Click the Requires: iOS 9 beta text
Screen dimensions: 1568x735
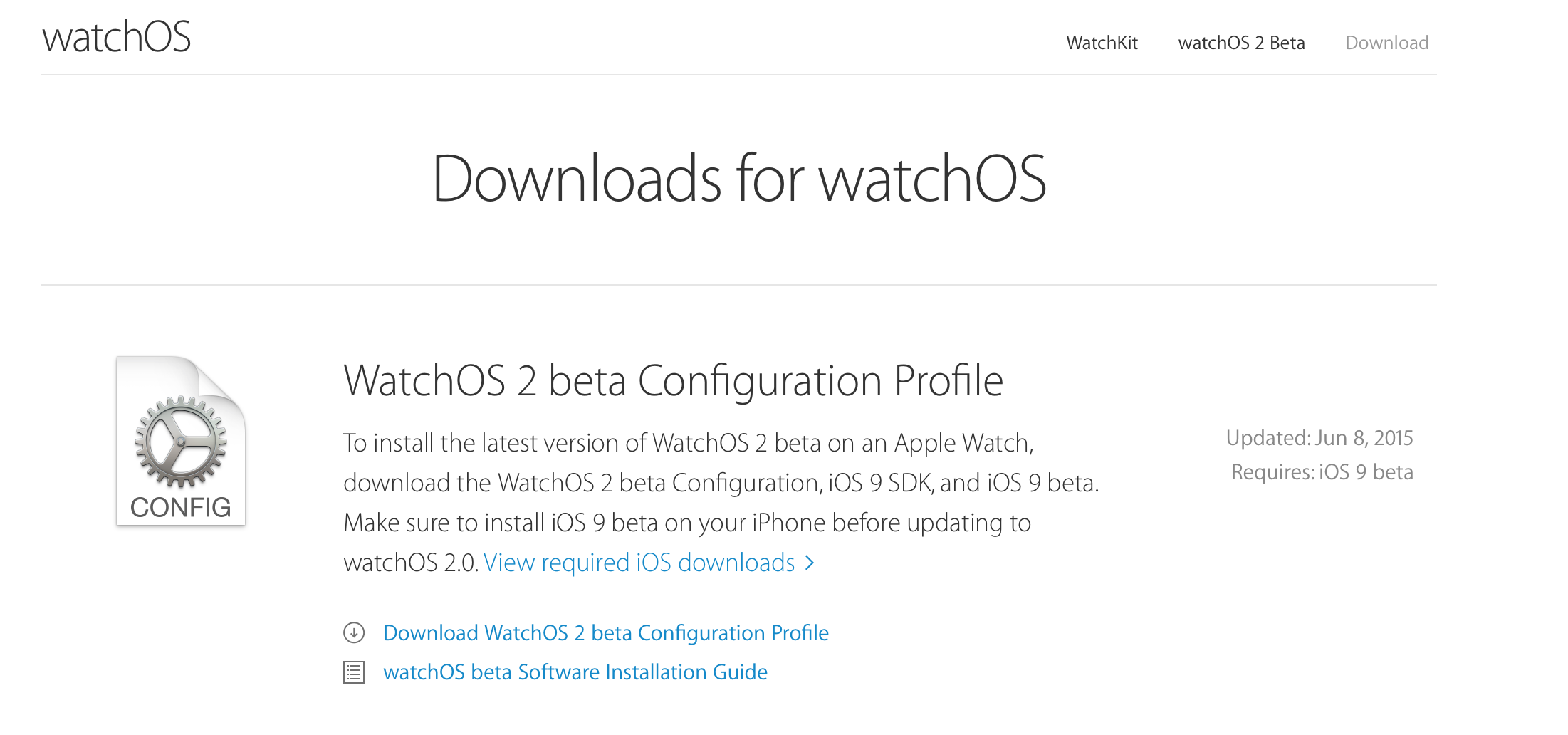click(x=1322, y=472)
